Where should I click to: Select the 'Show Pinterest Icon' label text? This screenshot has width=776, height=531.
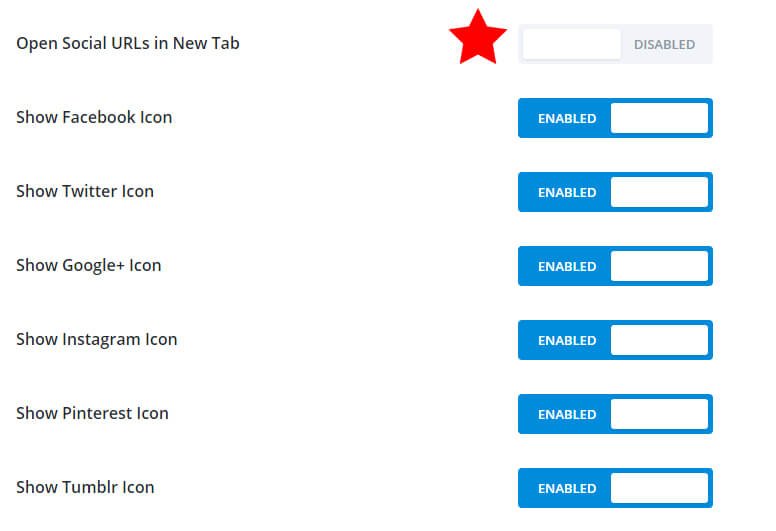[92, 413]
